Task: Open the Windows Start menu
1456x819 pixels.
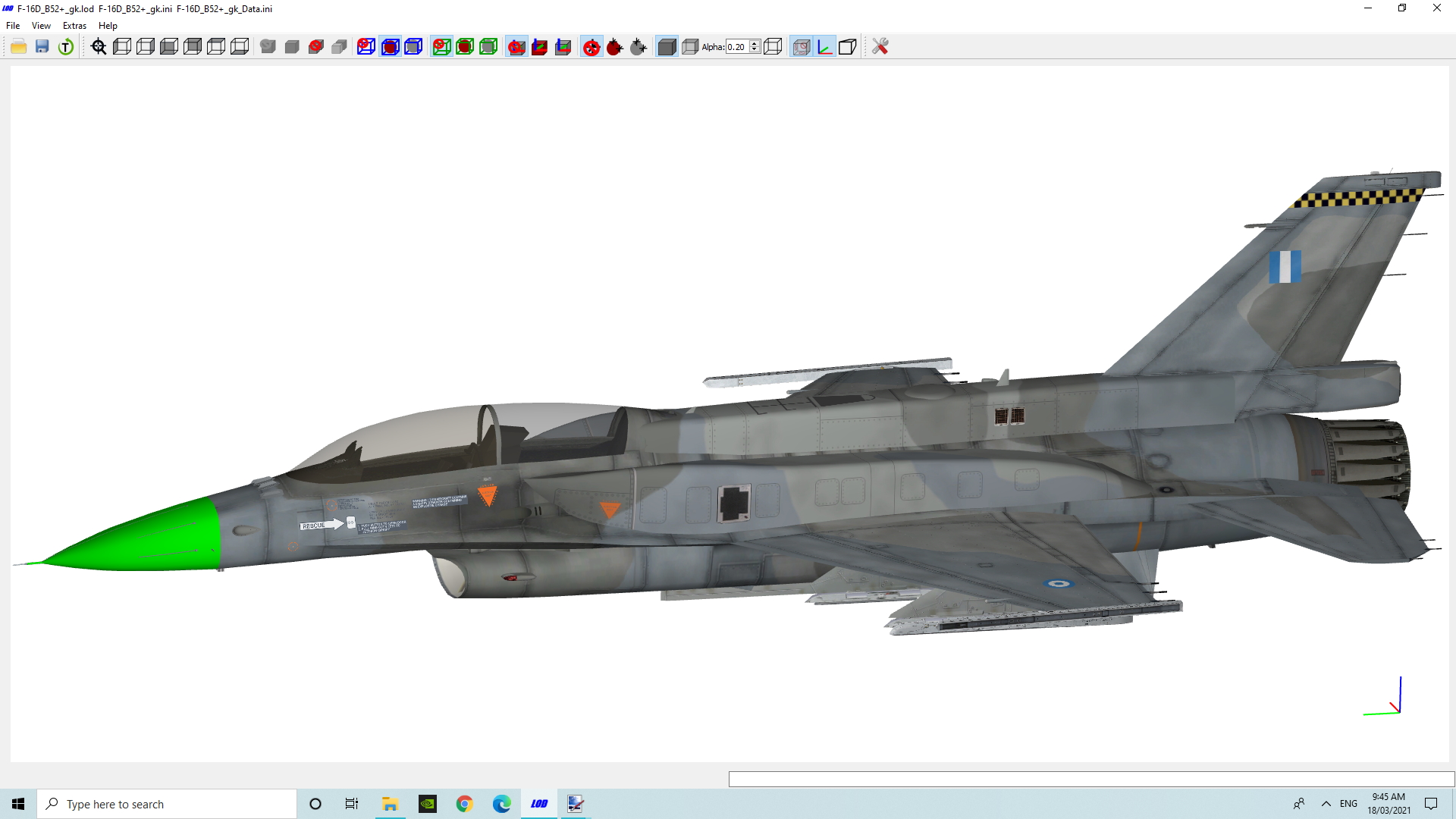Action: [x=18, y=804]
